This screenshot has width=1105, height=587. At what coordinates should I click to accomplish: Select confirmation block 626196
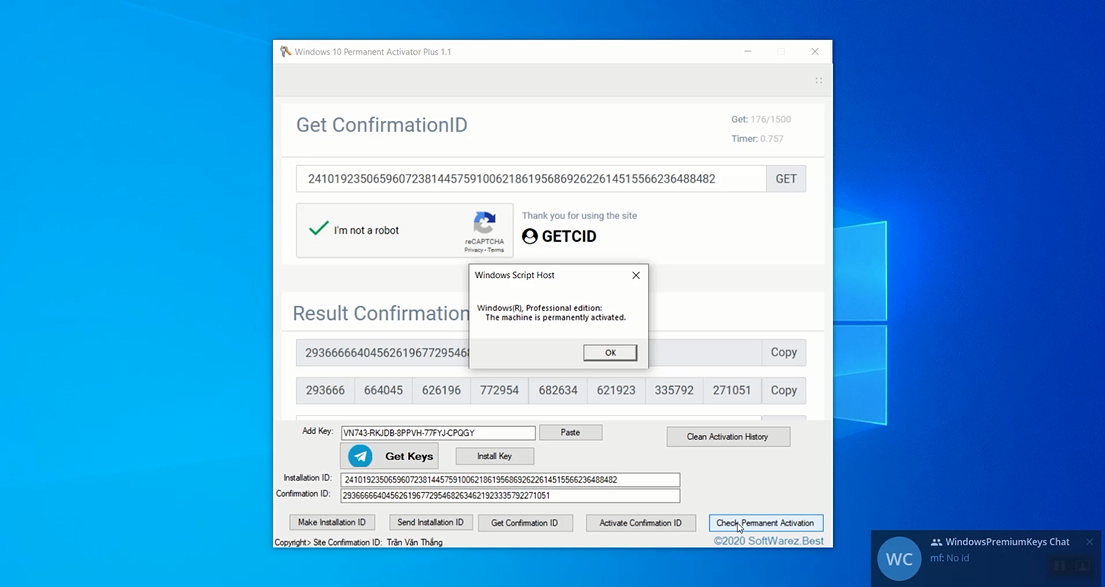[x=441, y=390]
